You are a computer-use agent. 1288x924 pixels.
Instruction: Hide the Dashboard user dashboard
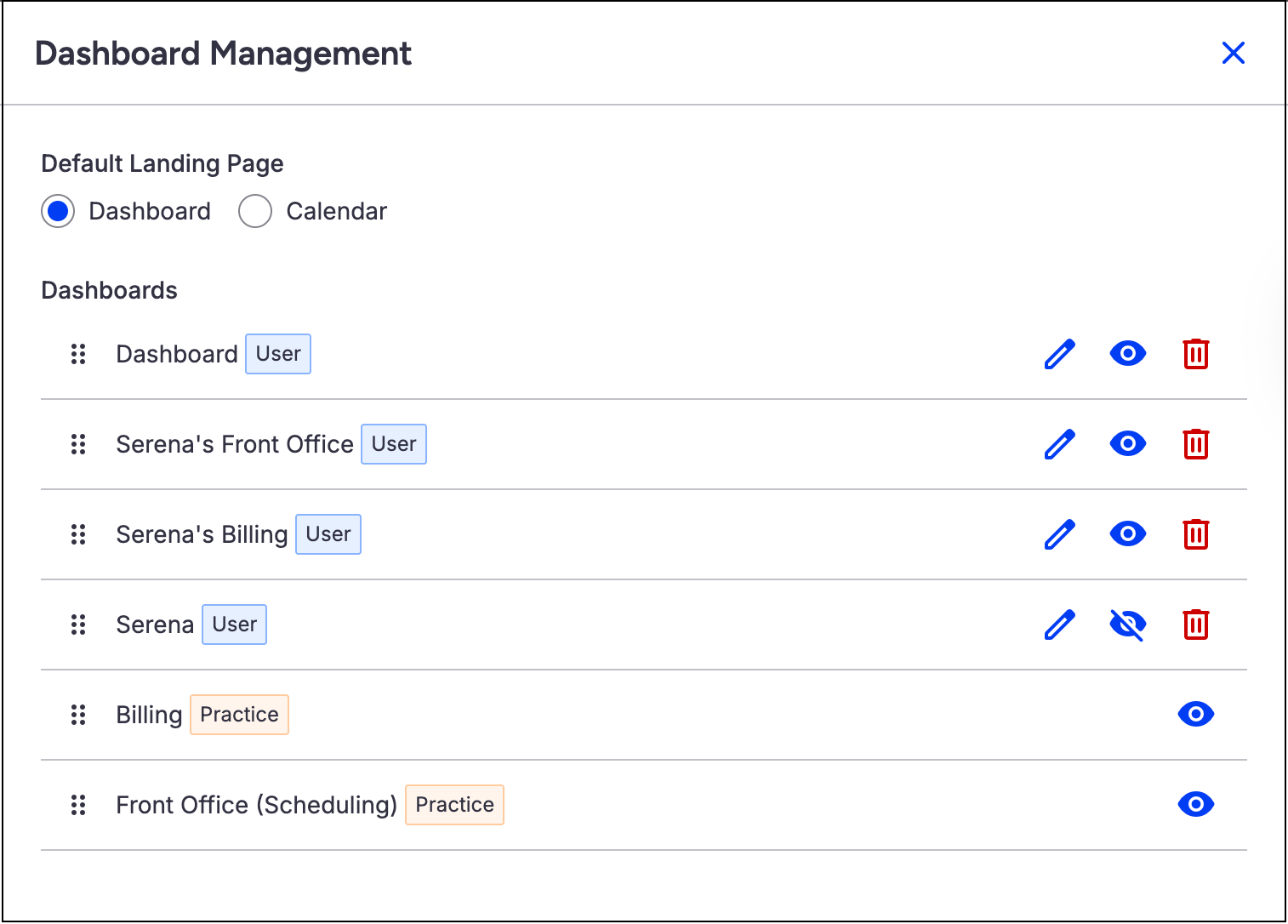point(1127,354)
